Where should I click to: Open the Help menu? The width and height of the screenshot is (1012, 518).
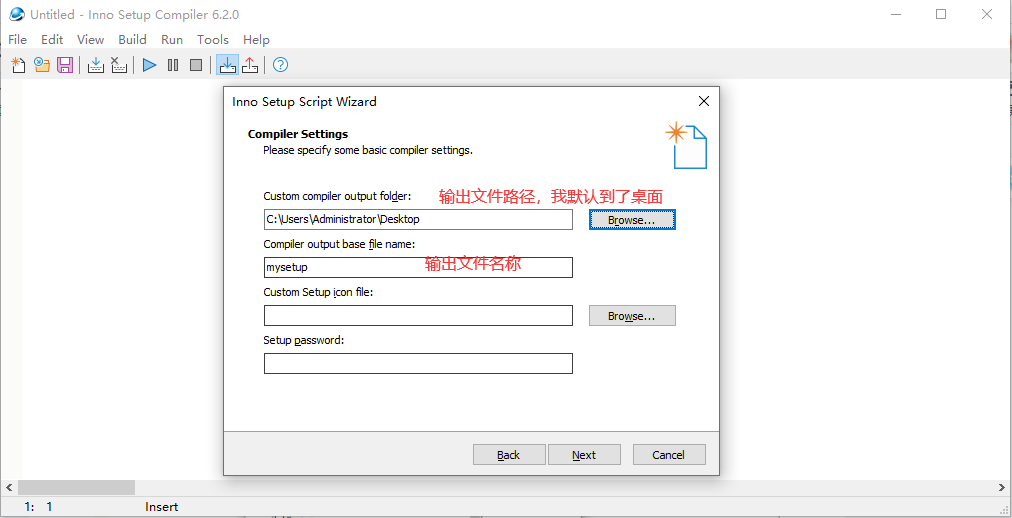point(256,39)
